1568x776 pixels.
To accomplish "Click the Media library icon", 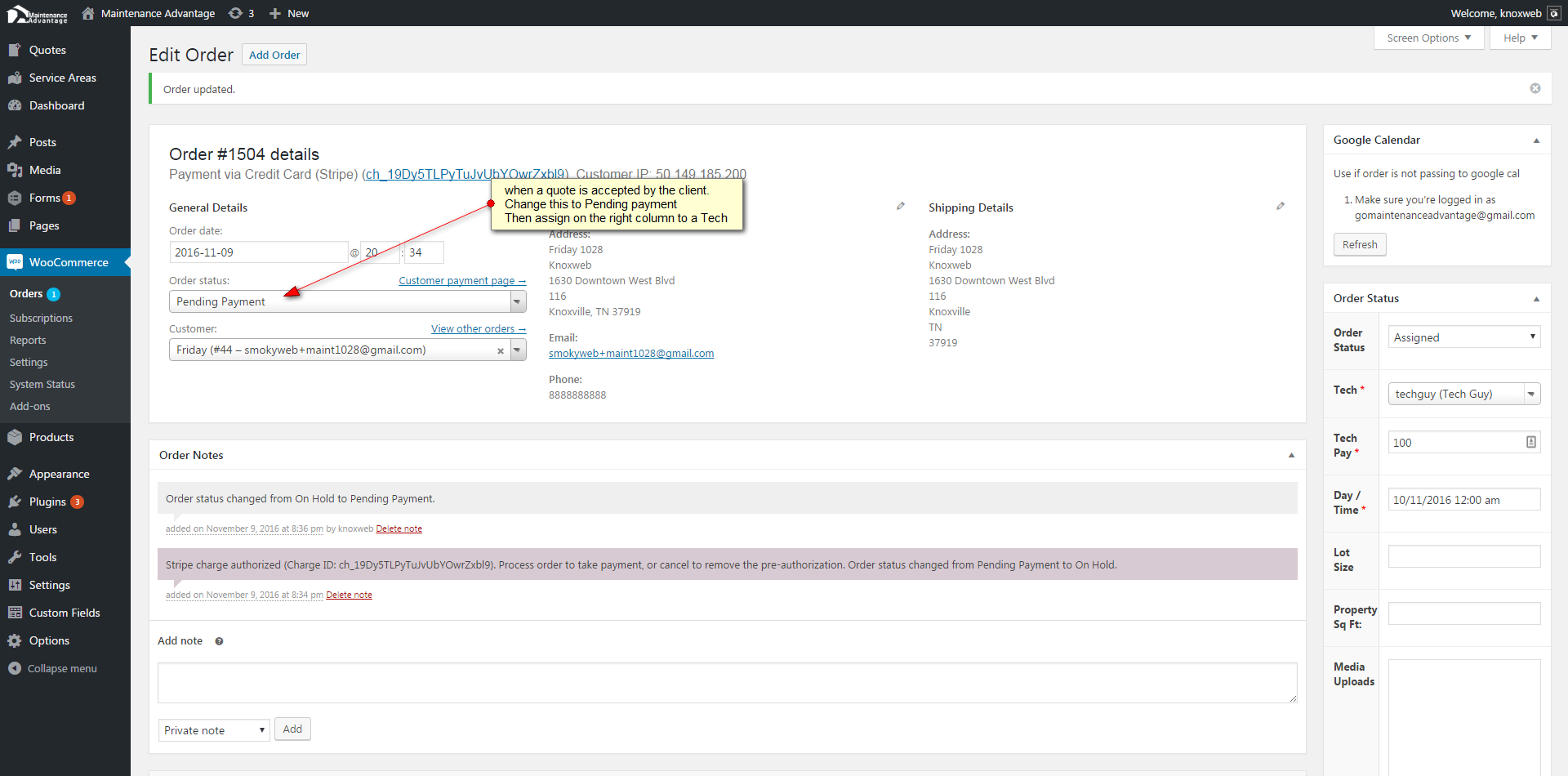I will [x=15, y=170].
